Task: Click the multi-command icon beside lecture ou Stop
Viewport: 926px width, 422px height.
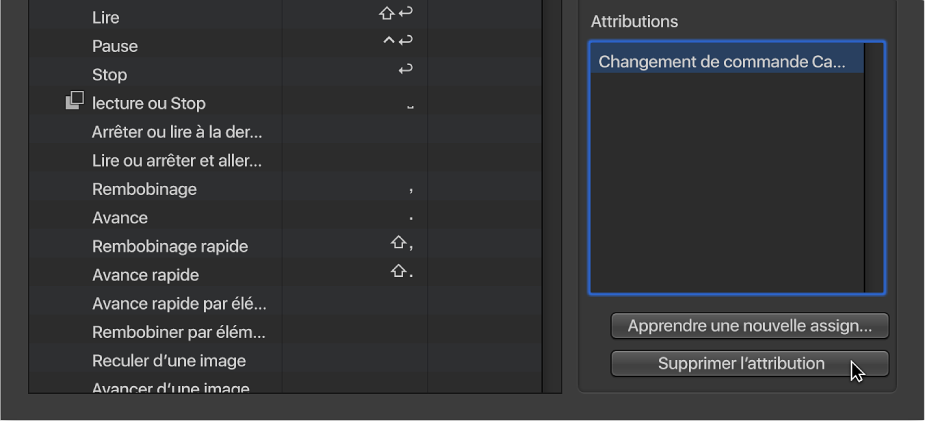Action: (x=75, y=102)
